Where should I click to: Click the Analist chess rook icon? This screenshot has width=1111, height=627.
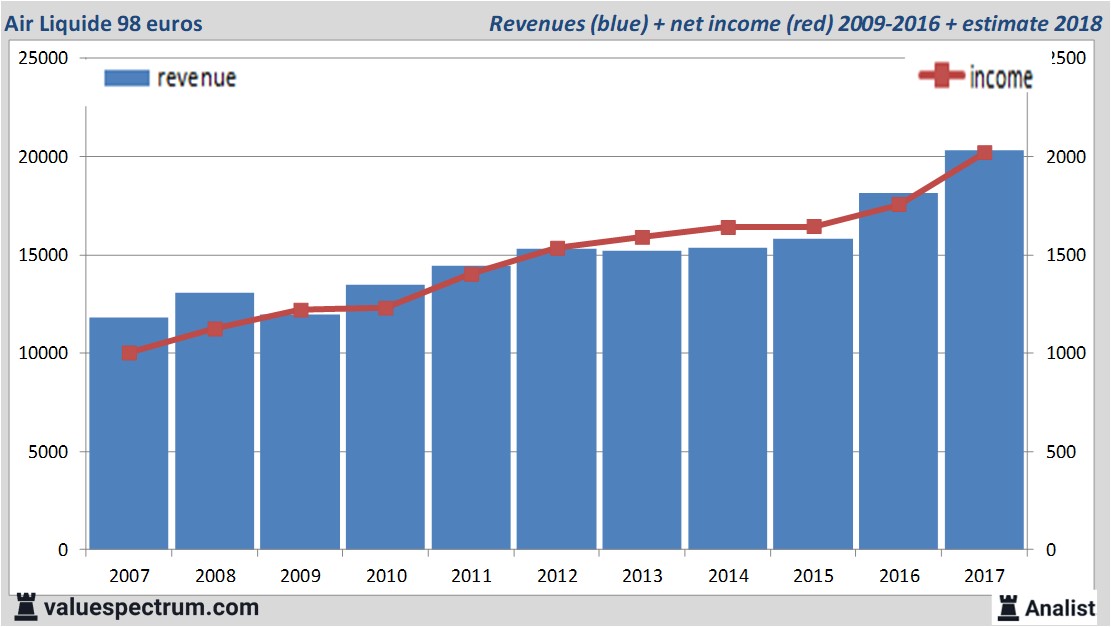(x=1008, y=607)
